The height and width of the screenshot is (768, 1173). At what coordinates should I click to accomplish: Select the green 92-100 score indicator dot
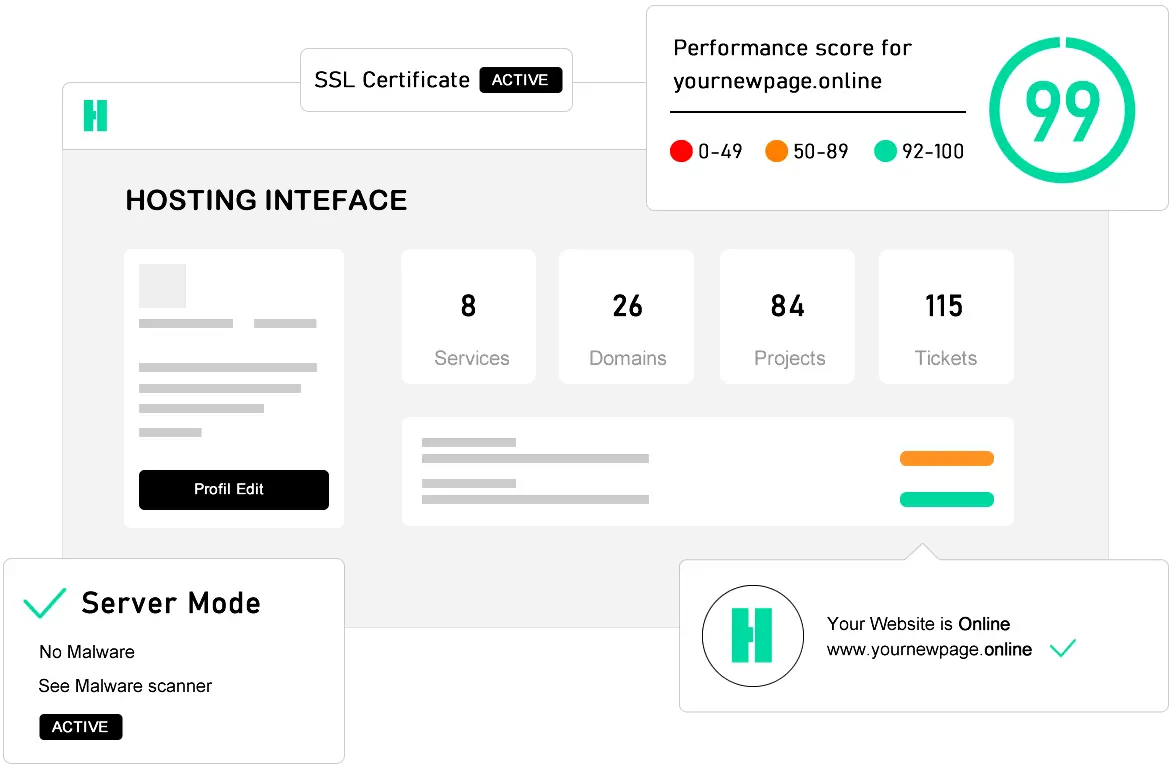886,151
